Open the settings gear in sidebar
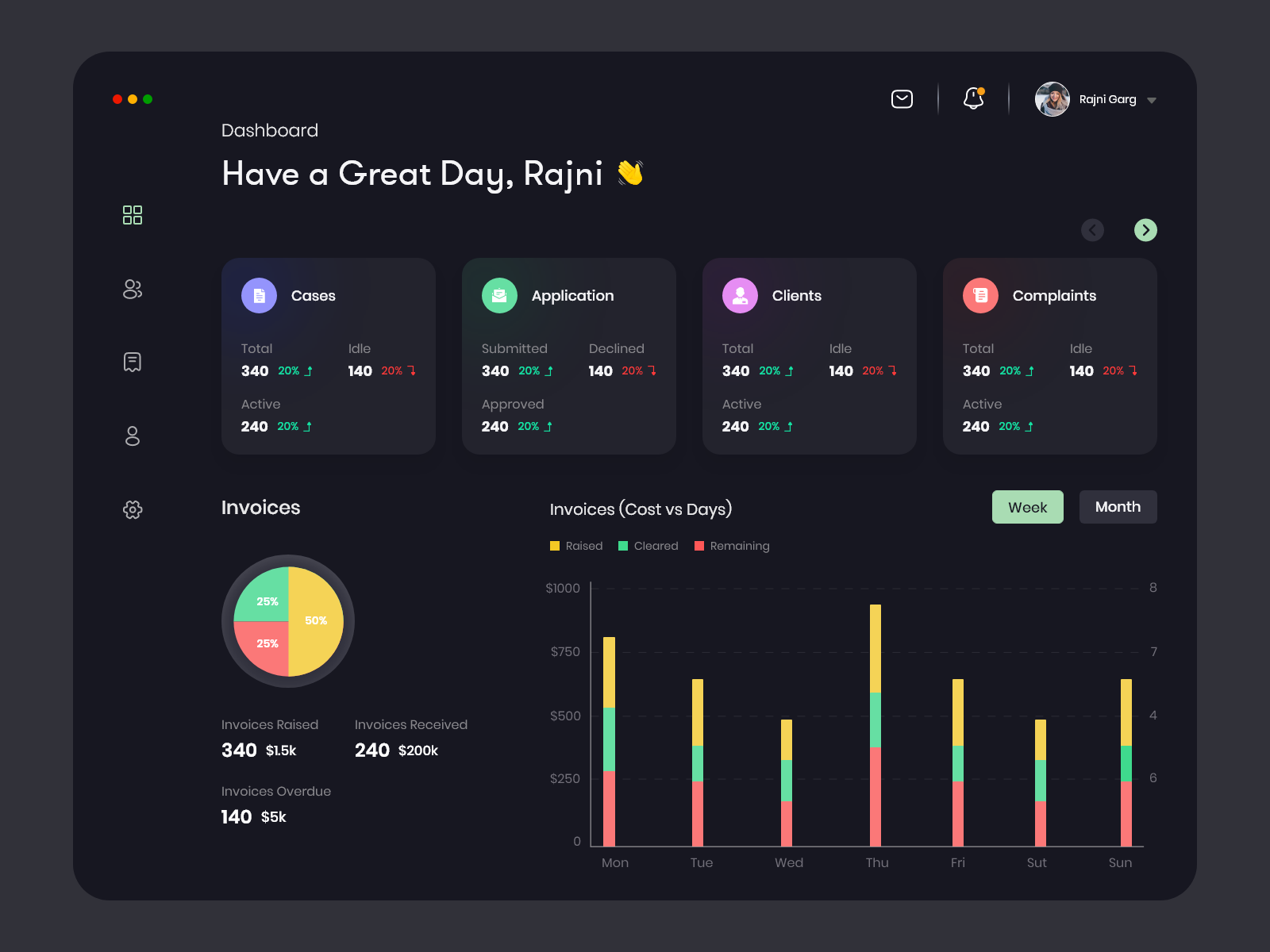The height and width of the screenshot is (952, 1270). [133, 509]
